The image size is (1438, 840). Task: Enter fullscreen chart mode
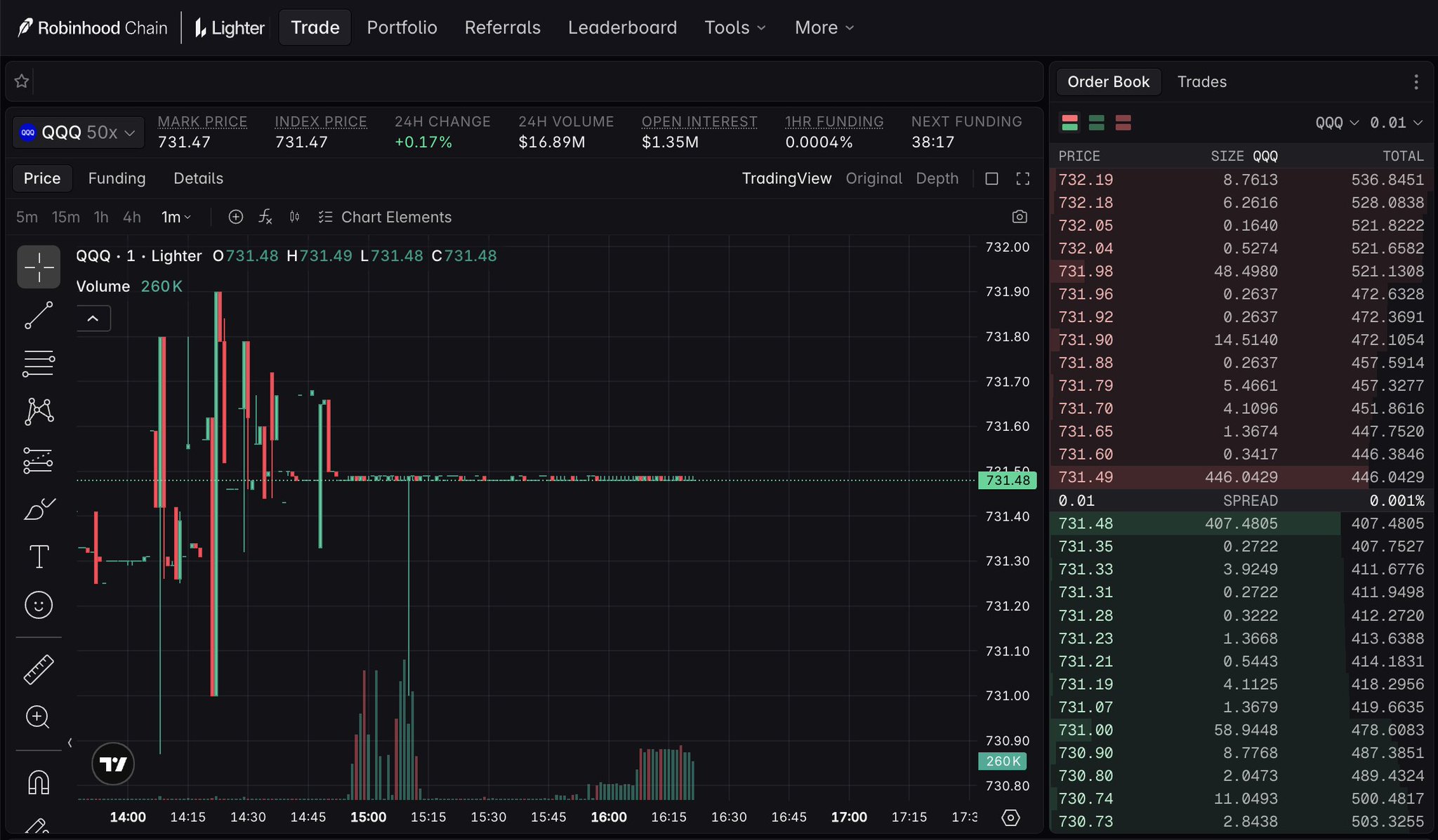point(1023,179)
